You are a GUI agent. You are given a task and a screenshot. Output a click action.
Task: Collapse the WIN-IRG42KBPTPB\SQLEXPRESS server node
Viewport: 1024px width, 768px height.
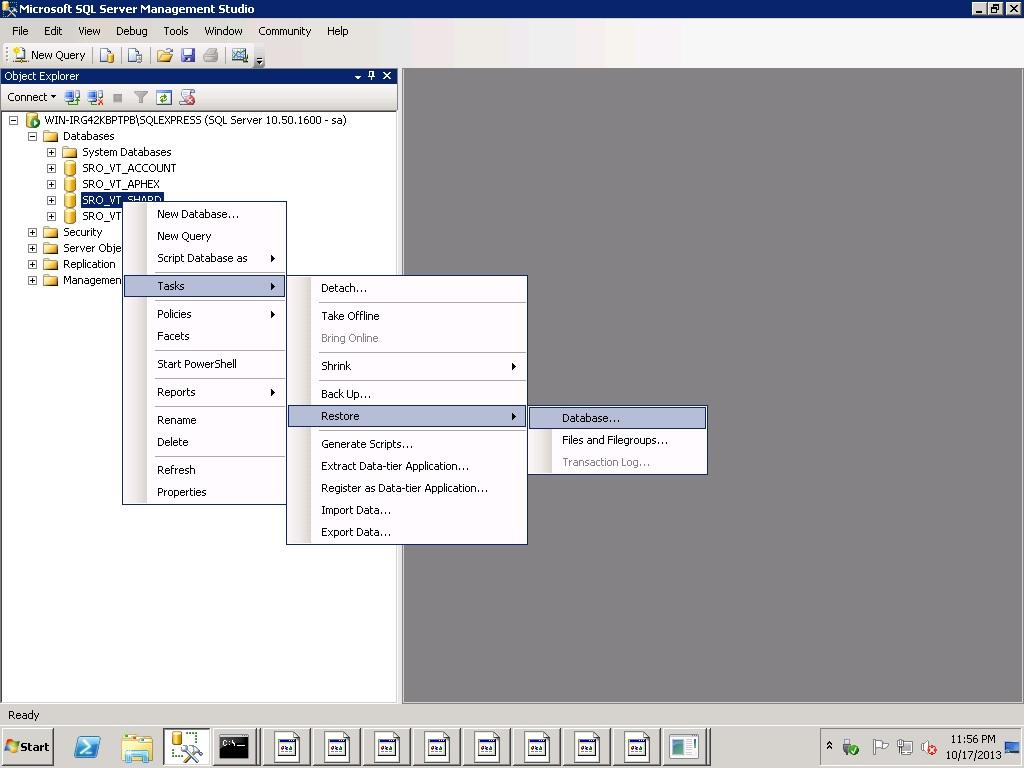click(13, 120)
